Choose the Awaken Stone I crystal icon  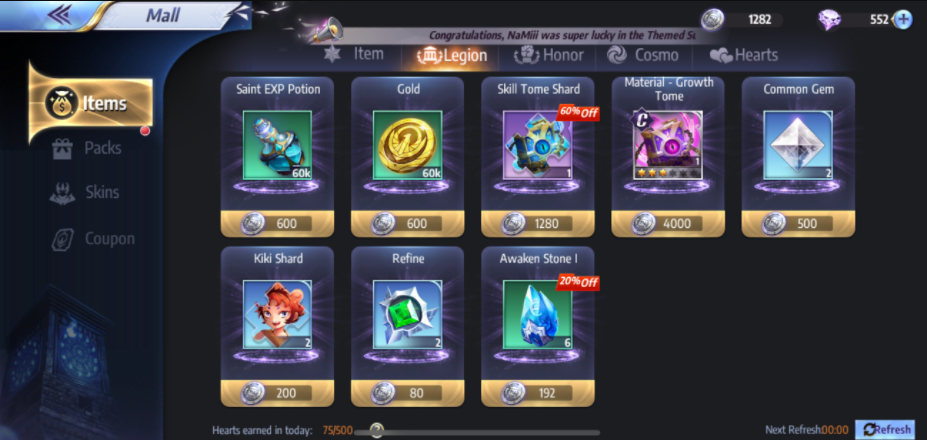pos(537,315)
